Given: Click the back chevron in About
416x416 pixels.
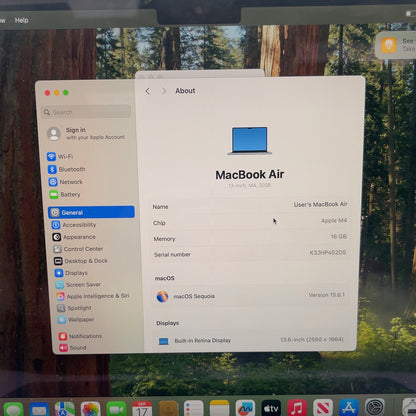Looking at the screenshot, I should pyautogui.click(x=148, y=91).
